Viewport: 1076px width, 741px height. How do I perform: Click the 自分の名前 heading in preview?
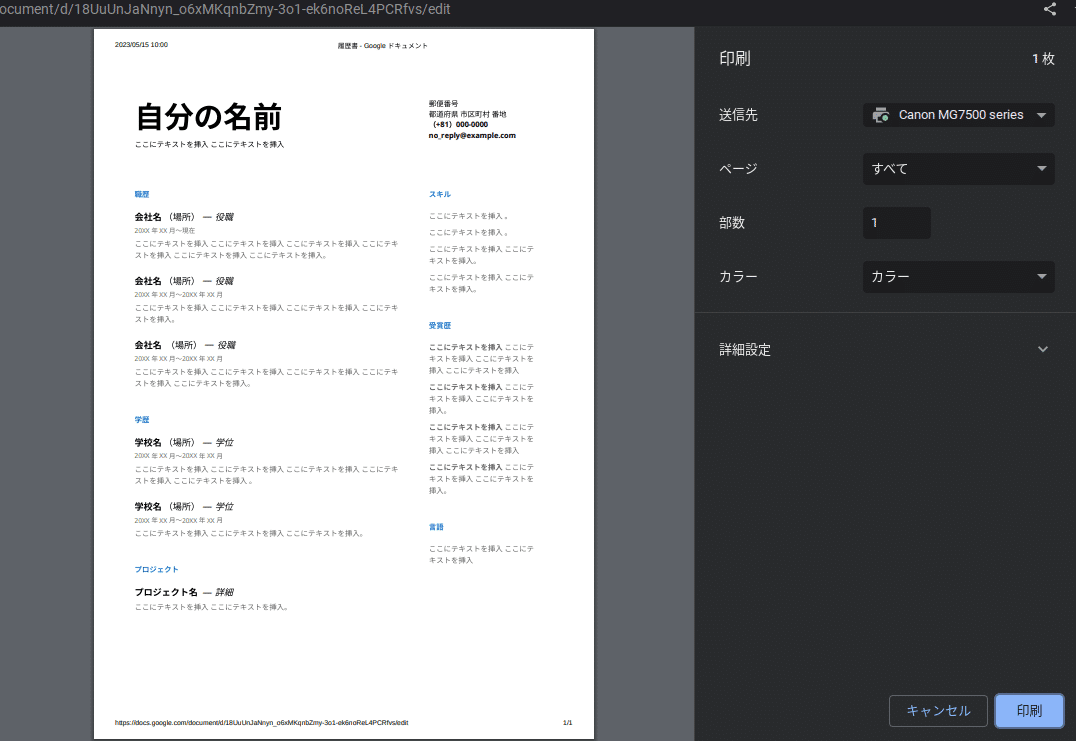[209, 117]
